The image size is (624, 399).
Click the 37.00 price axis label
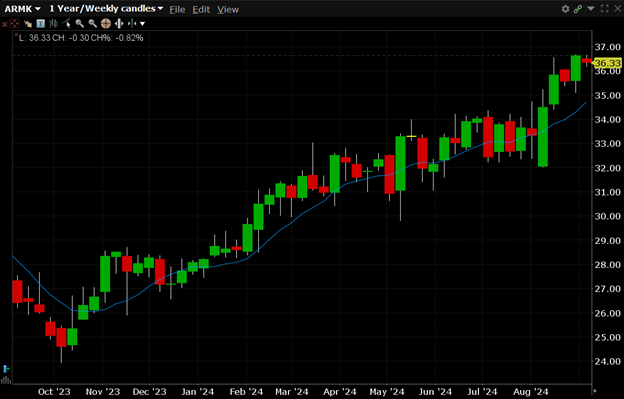pos(607,47)
